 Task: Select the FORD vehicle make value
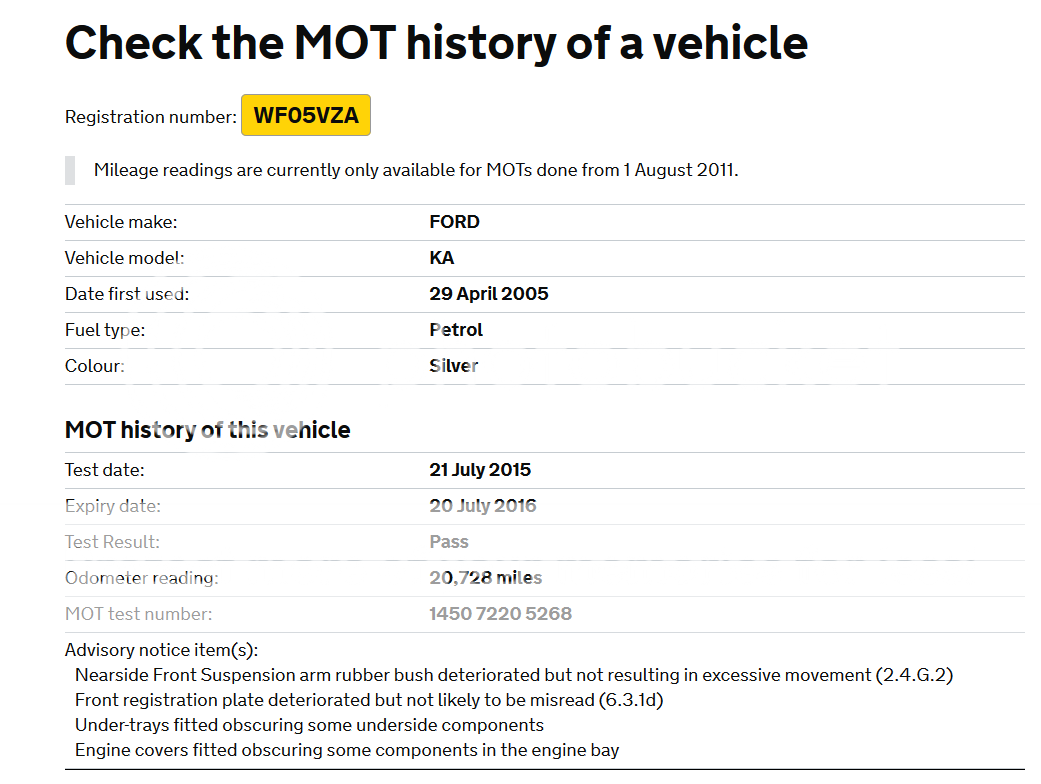pyautogui.click(x=454, y=222)
